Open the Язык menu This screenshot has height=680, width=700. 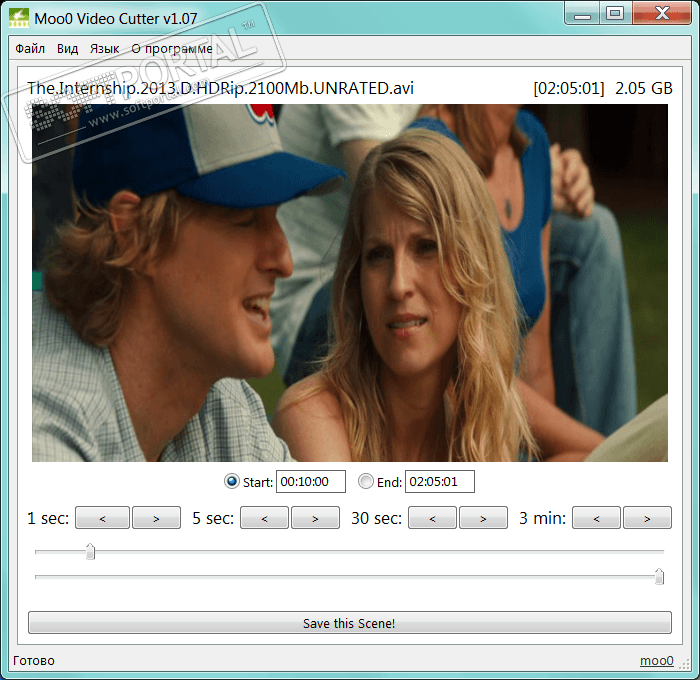coord(104,48)
